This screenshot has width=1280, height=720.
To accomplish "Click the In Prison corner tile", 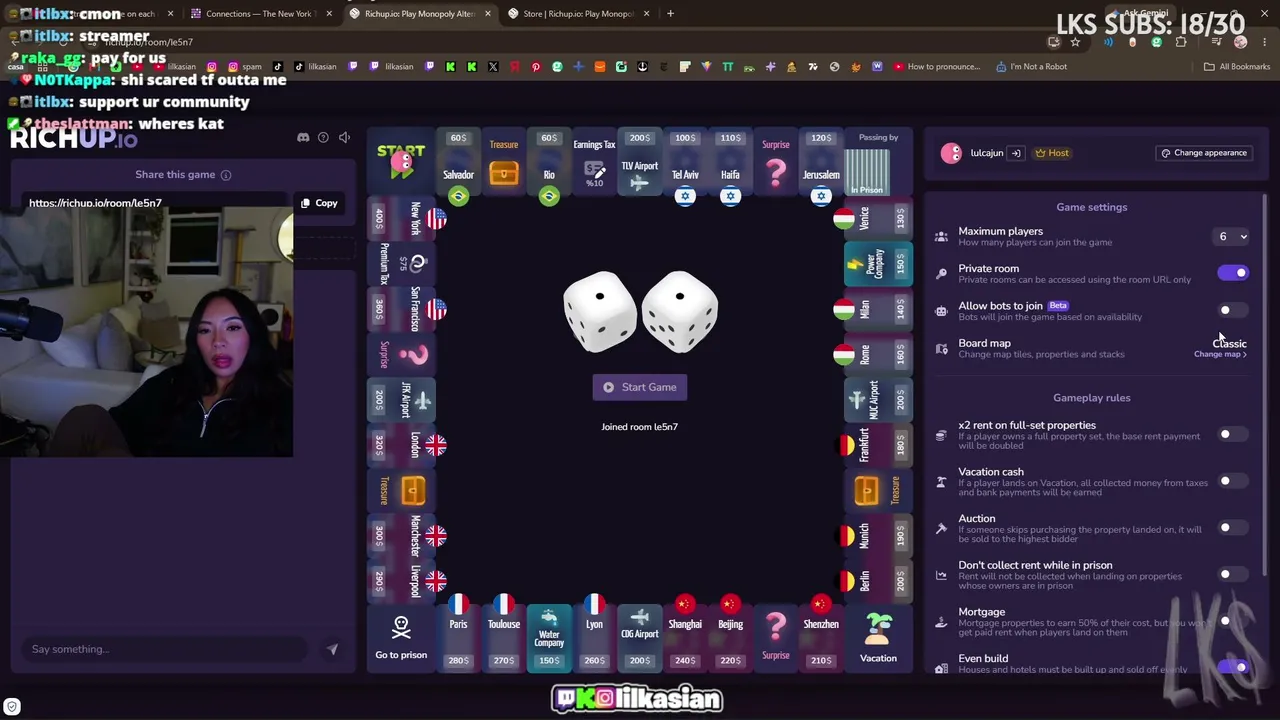I will tap(867, 170).
